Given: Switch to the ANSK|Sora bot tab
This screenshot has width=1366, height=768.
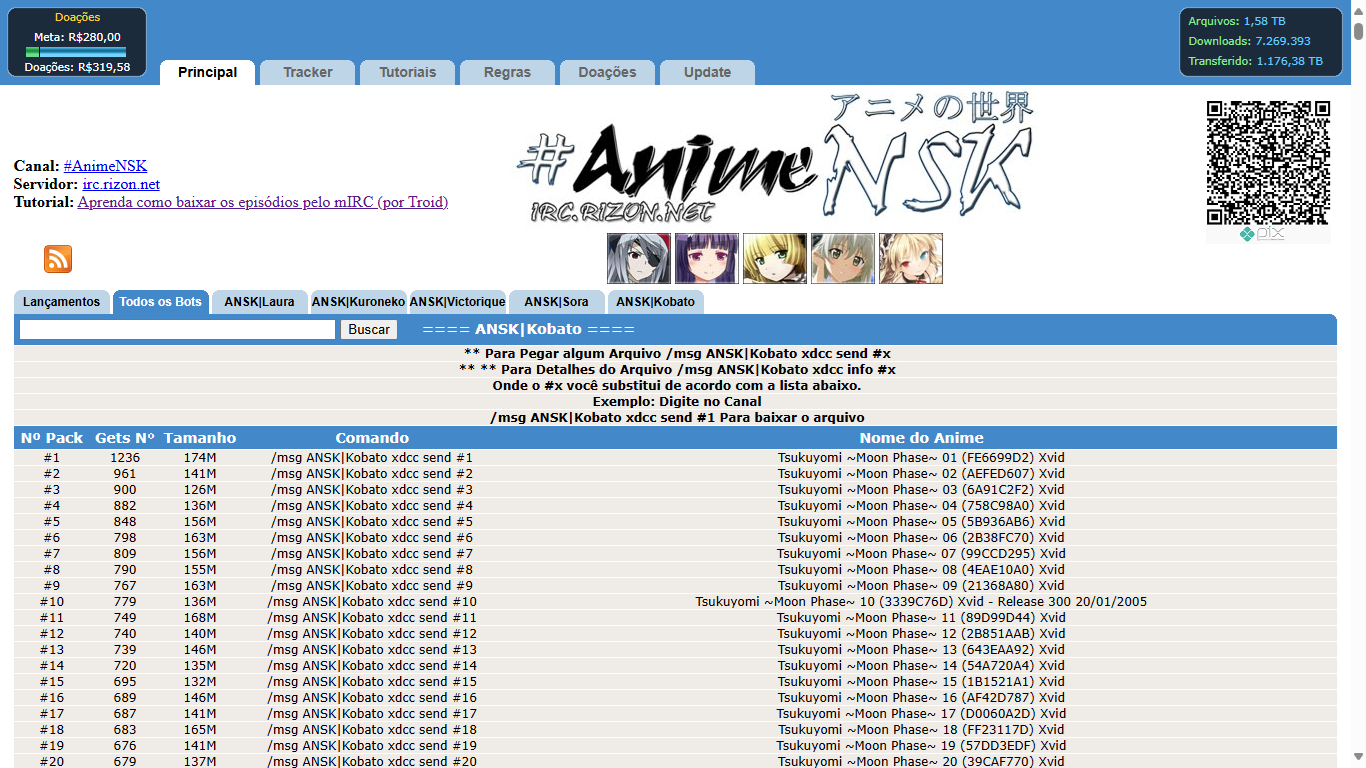Looking at the screenshot, I should (x=557, y=301).
